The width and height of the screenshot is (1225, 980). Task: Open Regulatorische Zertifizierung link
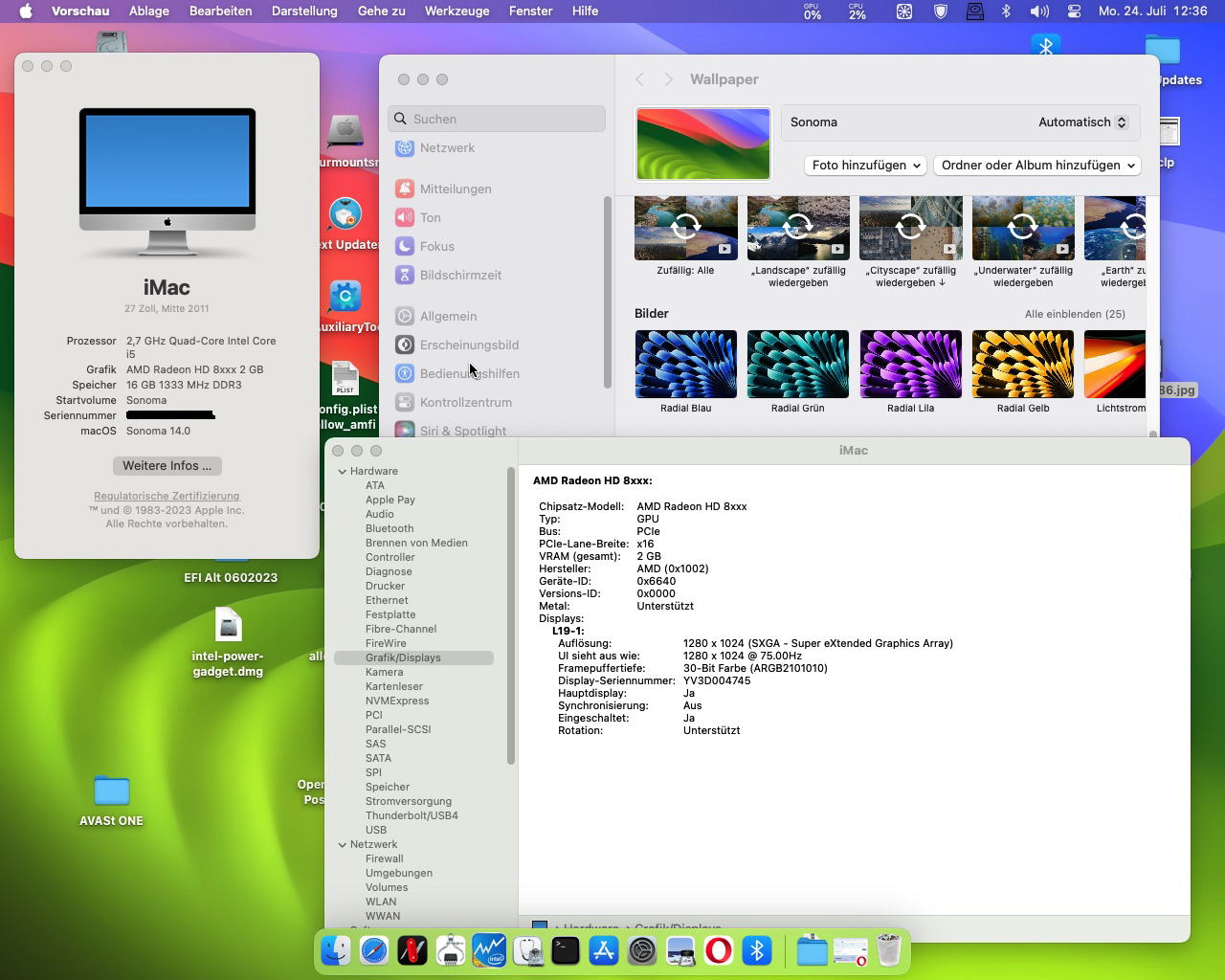coord(167,496)
